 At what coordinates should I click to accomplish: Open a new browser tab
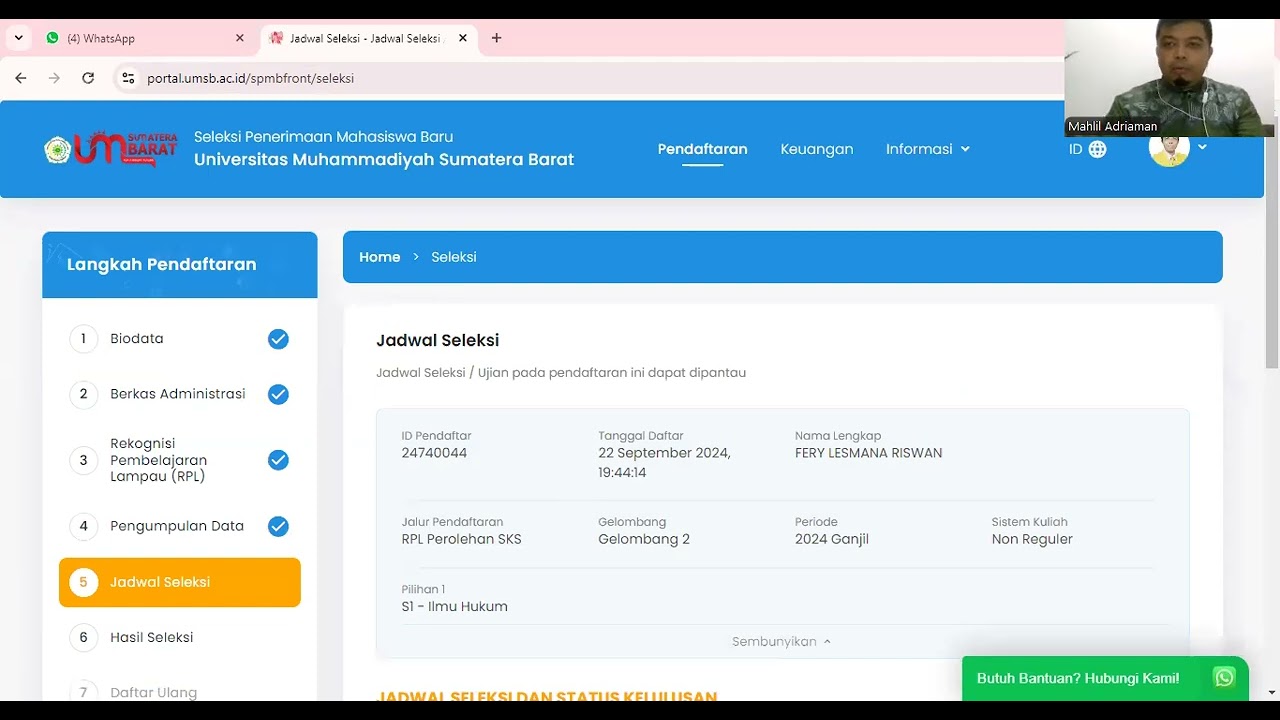[x=496, y=38]
